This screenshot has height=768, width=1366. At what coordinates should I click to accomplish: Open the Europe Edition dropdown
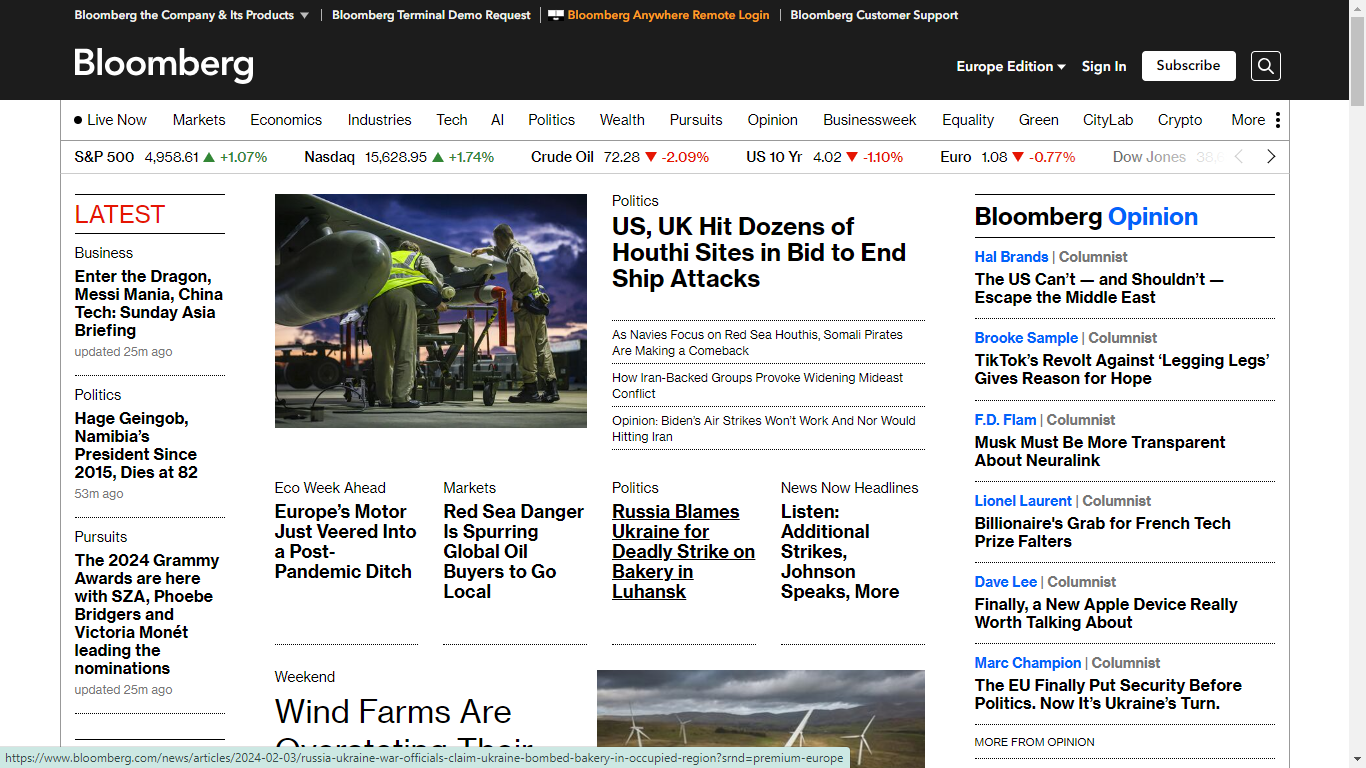pos(1011,66)
